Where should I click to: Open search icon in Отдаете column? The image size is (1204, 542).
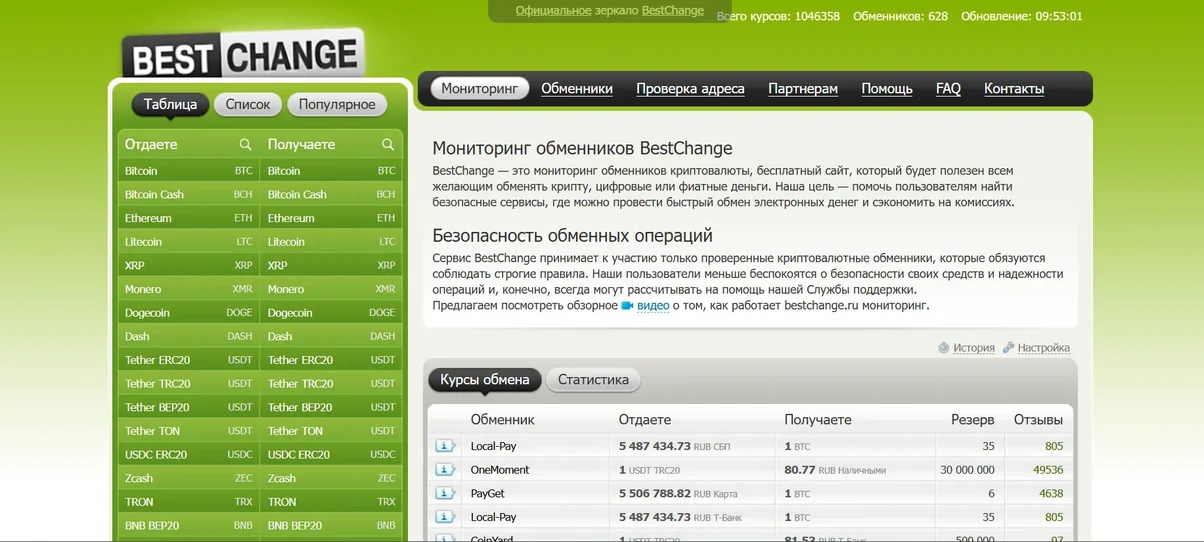click(x=245, y=144)
